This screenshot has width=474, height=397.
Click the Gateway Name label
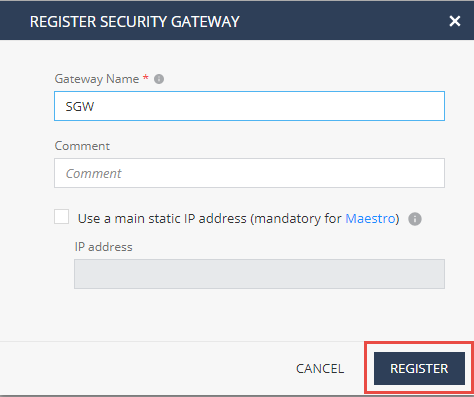[x=97, y=79]
